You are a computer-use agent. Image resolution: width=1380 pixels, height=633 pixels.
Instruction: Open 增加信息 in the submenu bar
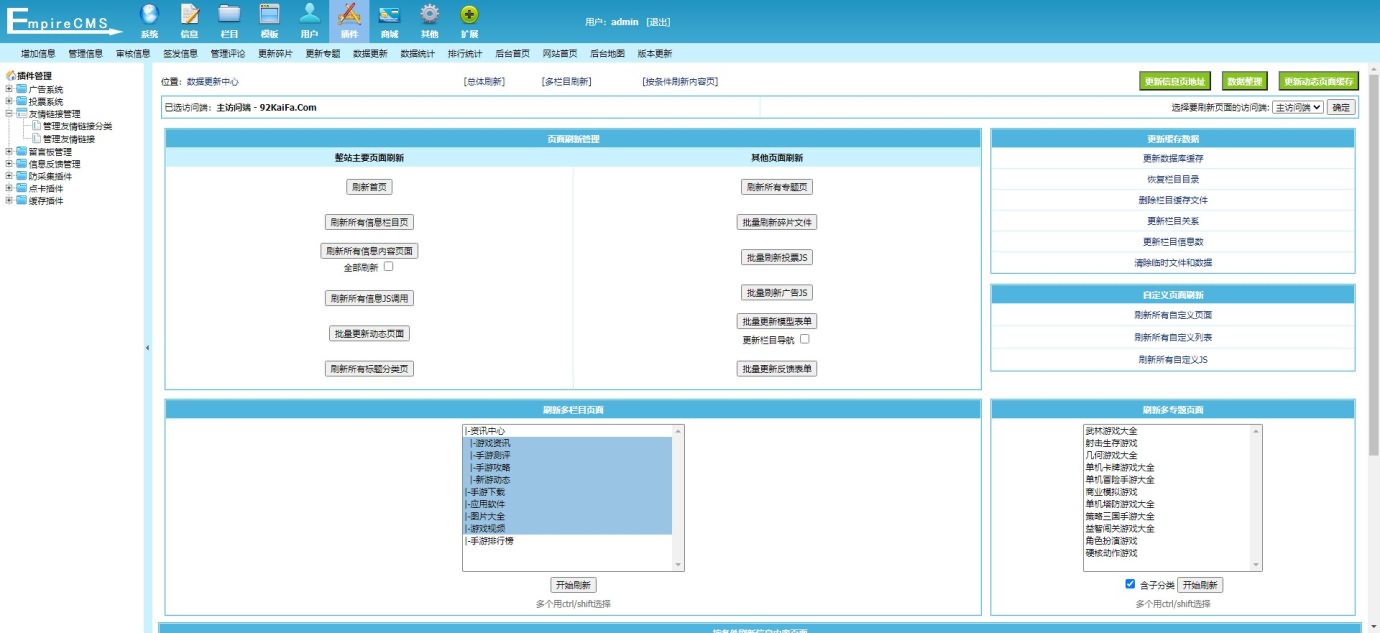(38, 53)
